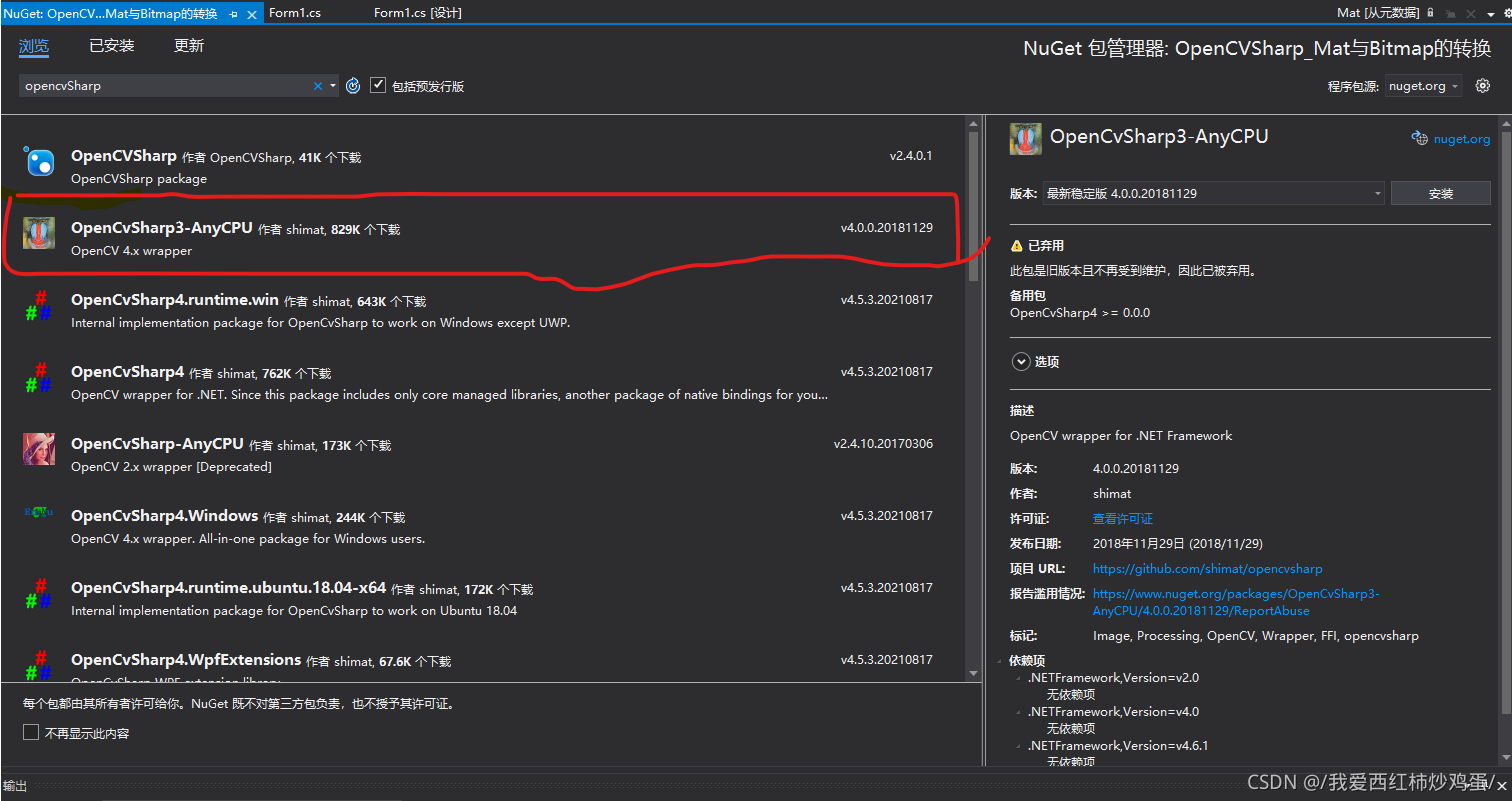The height and width of the screenshot is (801, 1512).
Task: Switch to the Updates tab
Action: coord(189,46)
